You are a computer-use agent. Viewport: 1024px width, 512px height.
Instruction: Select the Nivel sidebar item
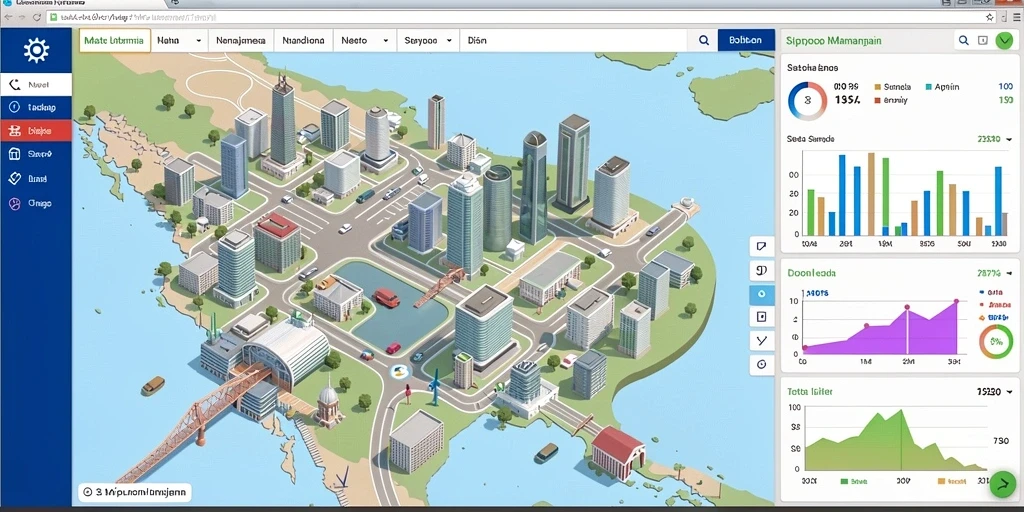click(x=36, y=84)
